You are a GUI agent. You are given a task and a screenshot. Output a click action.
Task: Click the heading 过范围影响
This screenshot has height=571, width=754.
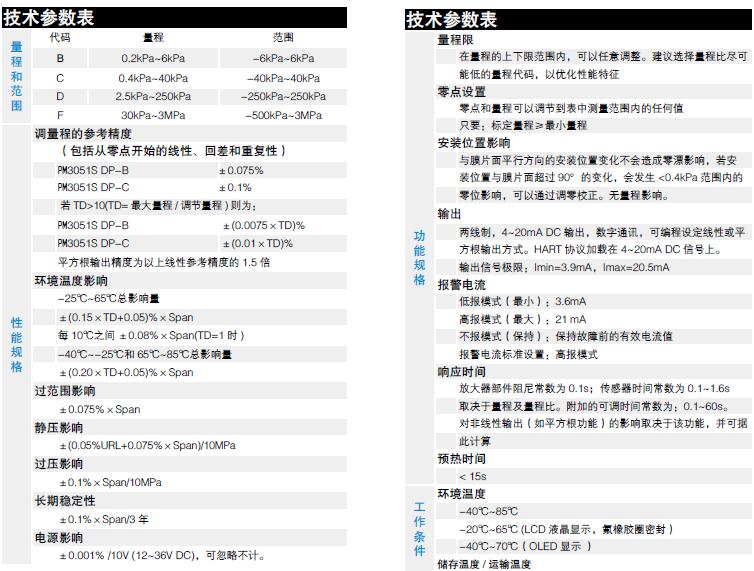click(x=65, y=391)
